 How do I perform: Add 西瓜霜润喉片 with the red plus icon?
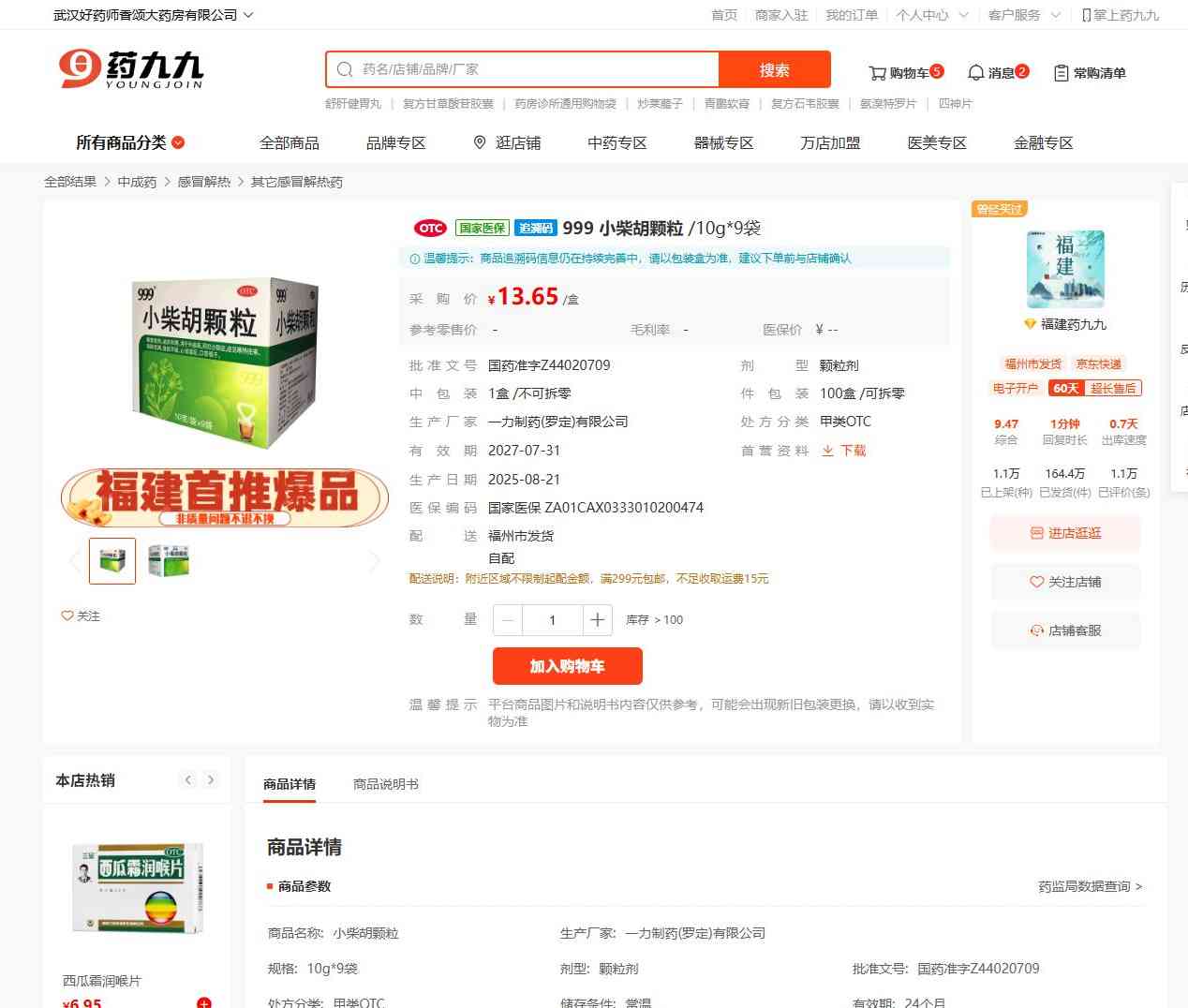tap(204, 1002)
